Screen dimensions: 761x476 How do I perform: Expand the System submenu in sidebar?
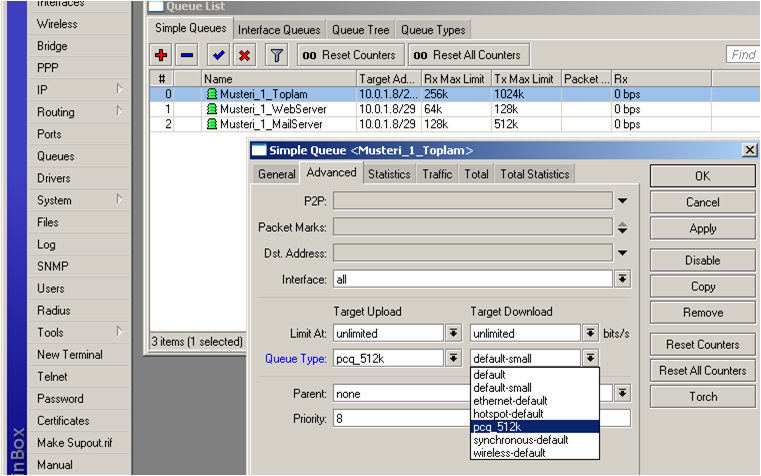119,199
